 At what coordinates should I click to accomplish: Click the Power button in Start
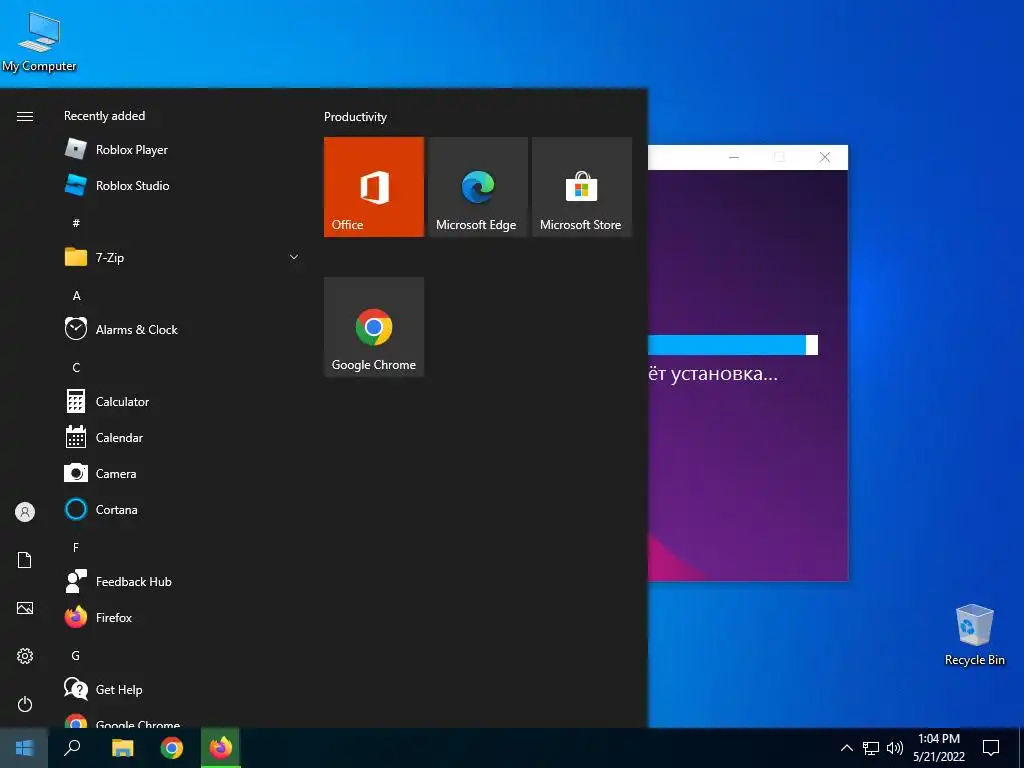[25, 704]
